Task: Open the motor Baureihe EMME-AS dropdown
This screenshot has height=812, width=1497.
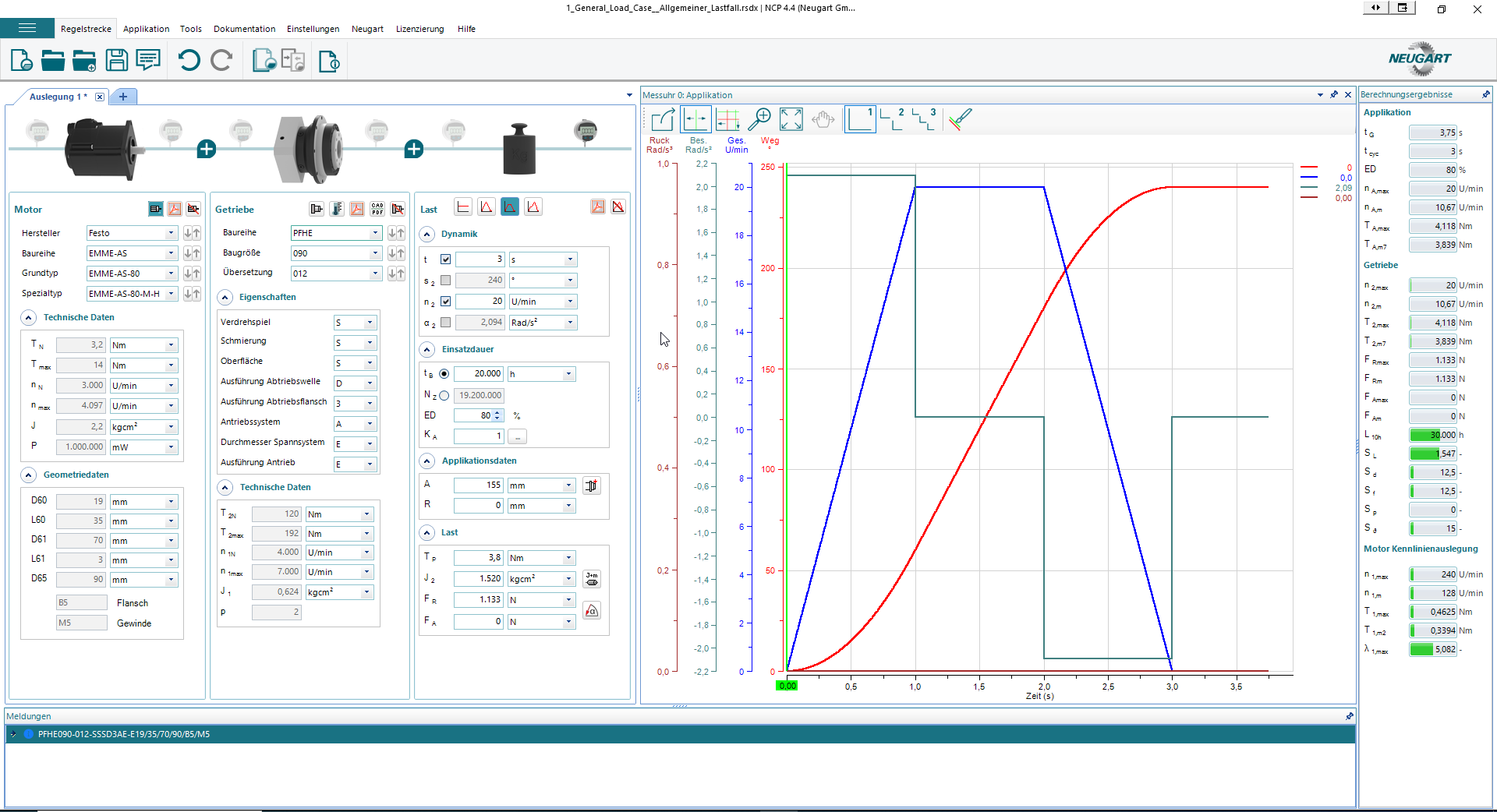Action: tap(132, 253)
